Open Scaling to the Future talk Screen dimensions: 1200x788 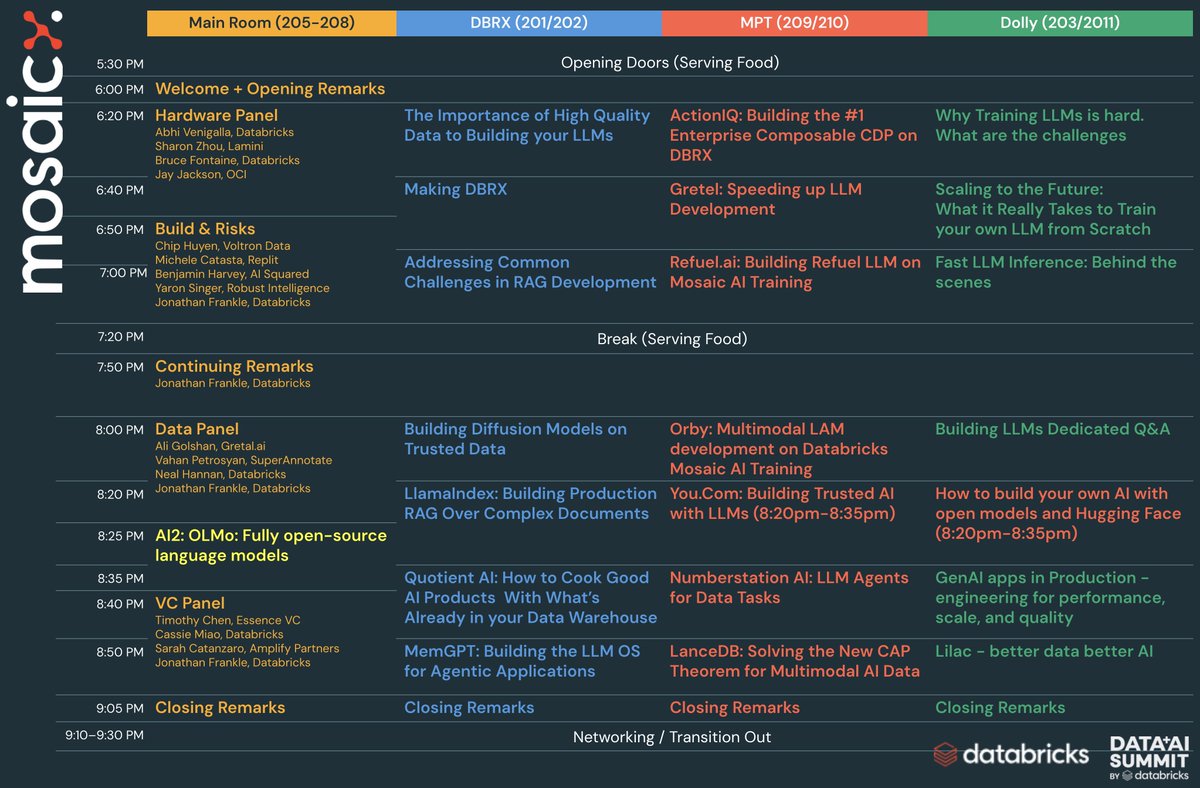(1045, 209)
